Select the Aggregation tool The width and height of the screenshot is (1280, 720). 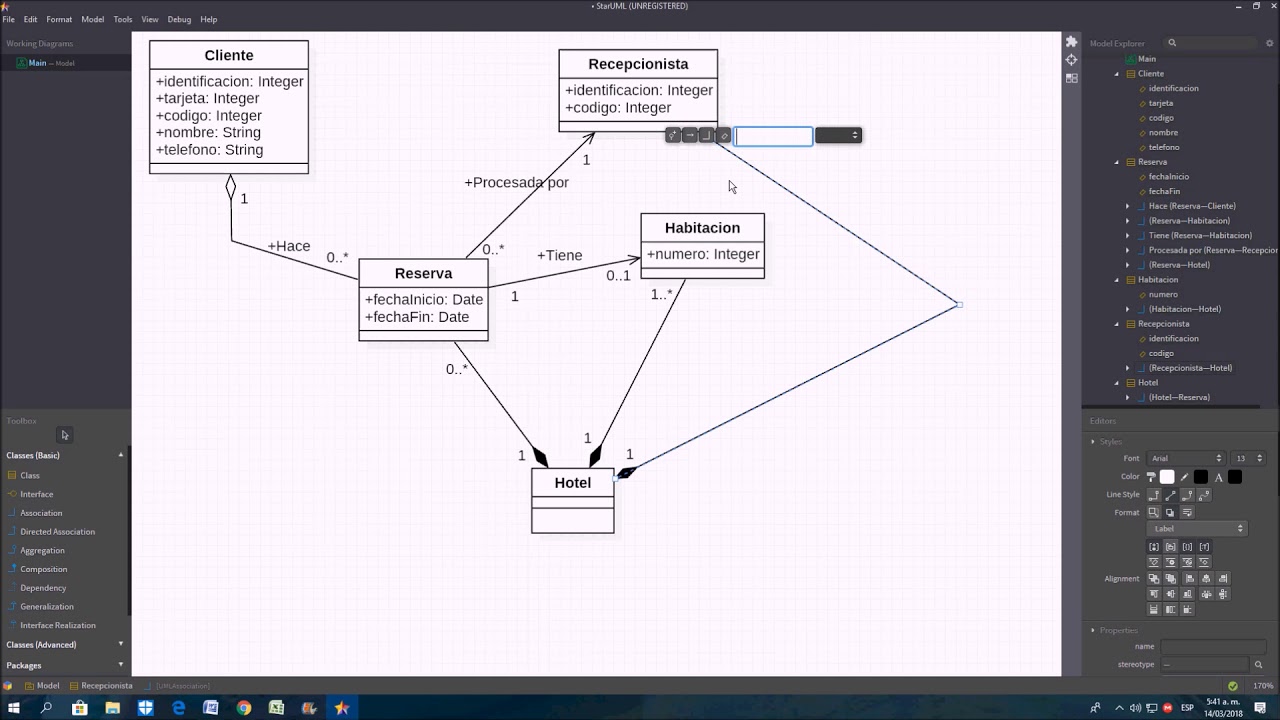point(42,550)
